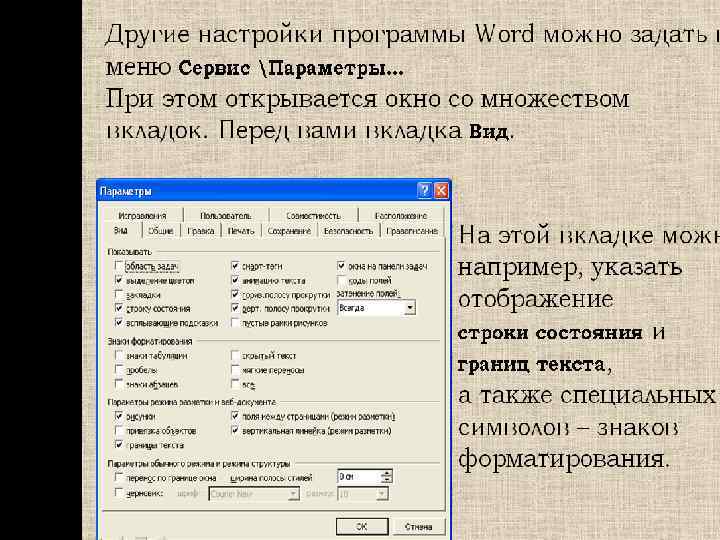Uncheck поля между страницами option
Viewport: 720px width, 540px height.
pos(235,416)
